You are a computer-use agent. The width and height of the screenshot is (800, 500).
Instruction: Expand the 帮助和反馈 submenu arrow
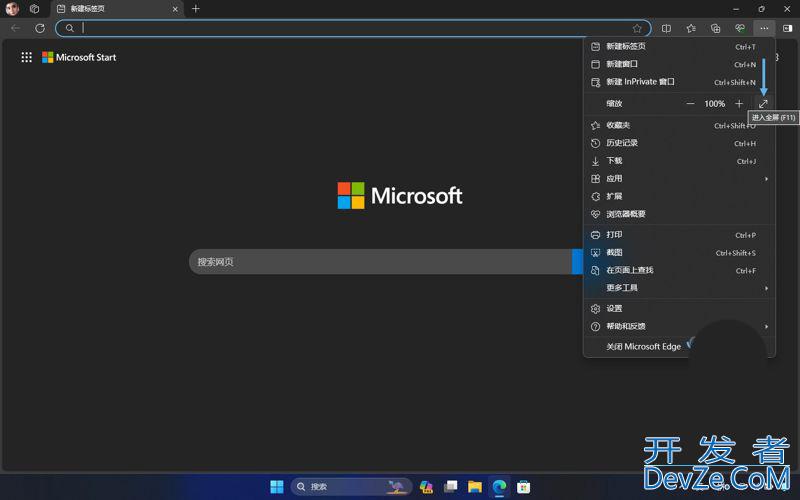pos(766,327)
